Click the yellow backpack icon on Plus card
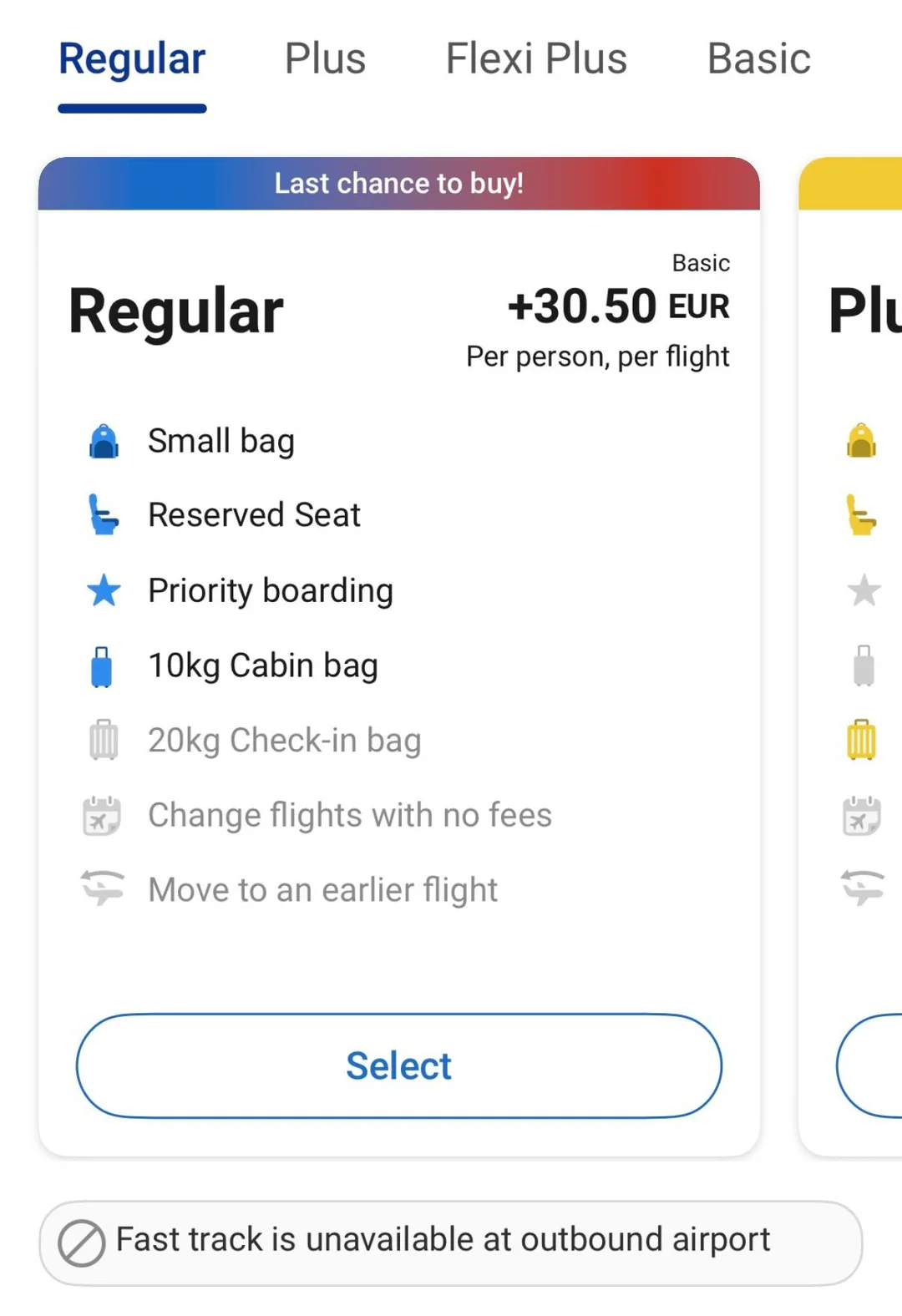The height and width of the screenshot is (1316, 902). 861,441
